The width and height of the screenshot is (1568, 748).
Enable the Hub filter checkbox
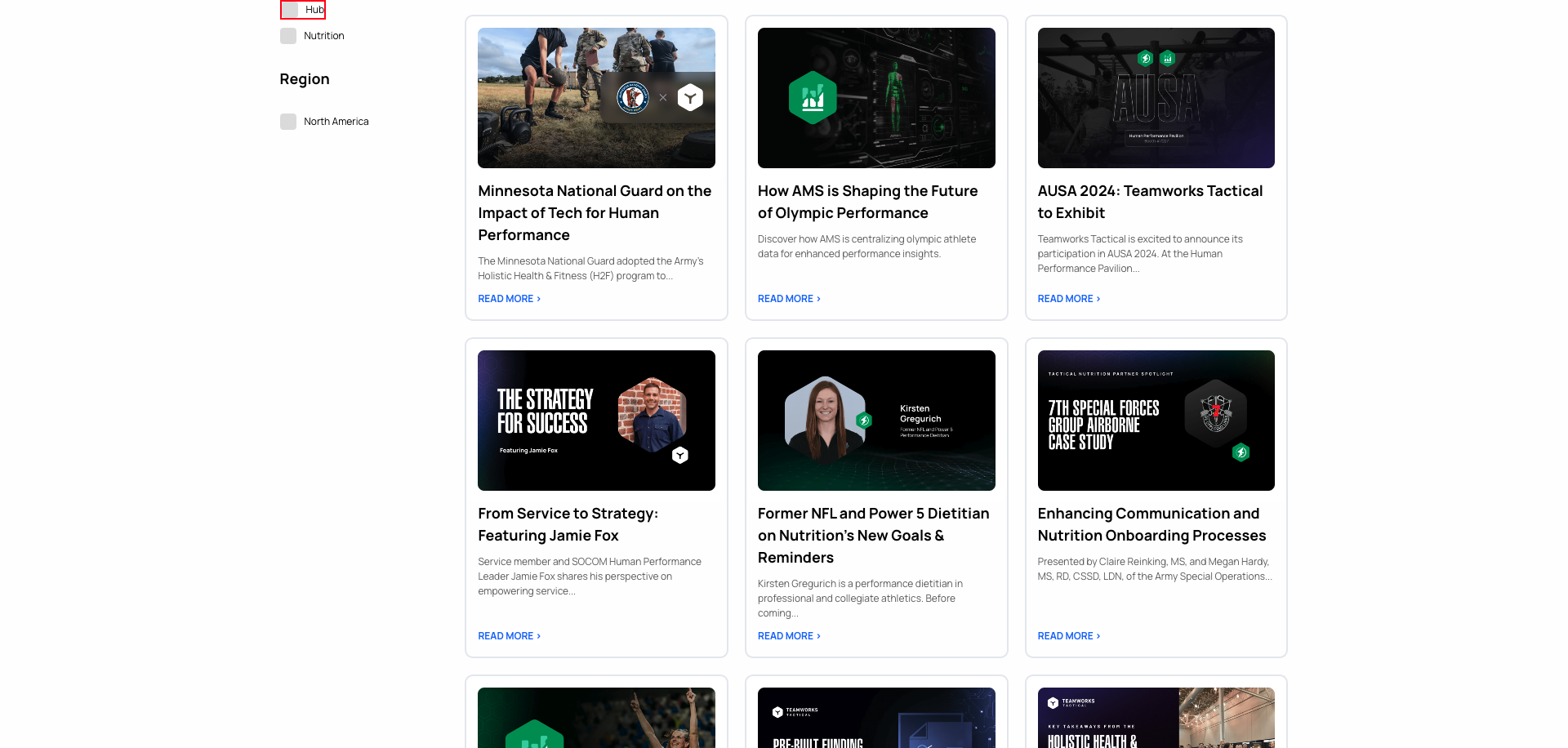288,9
